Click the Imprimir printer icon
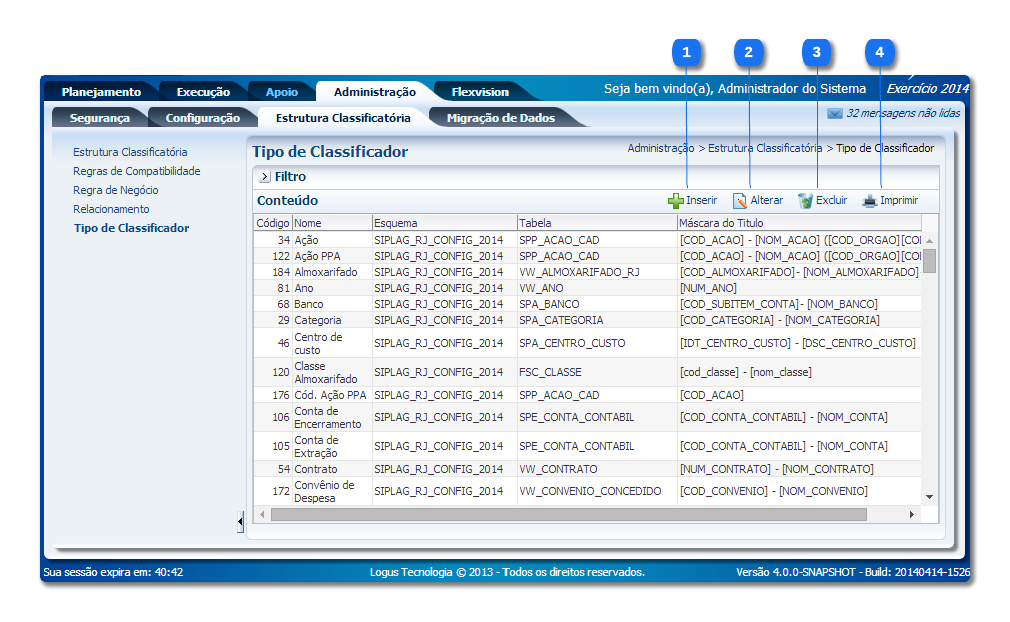Viewport: 1010px width, 622px height. coord(870,201)
